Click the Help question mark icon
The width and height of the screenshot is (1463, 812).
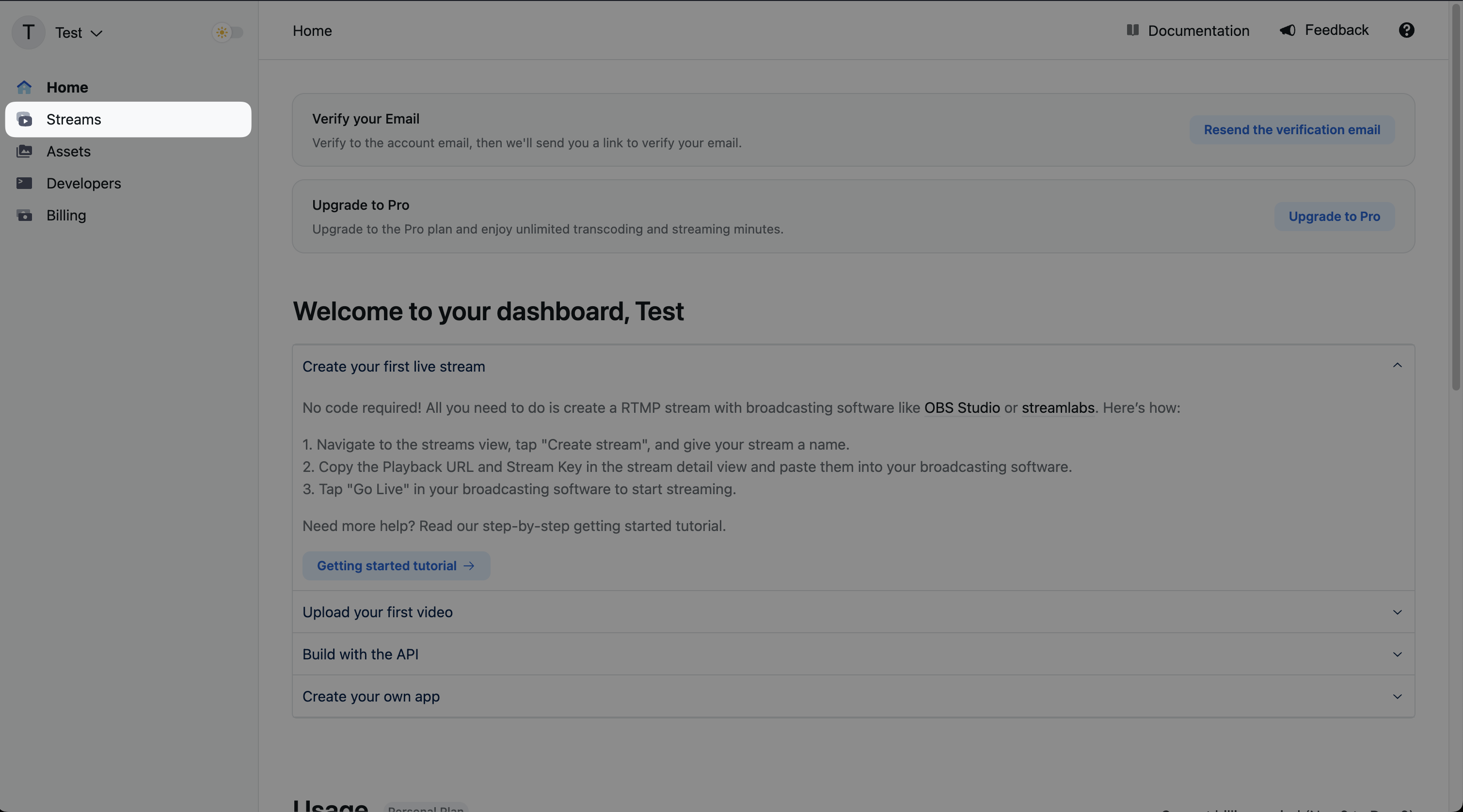coord(1407,30)
